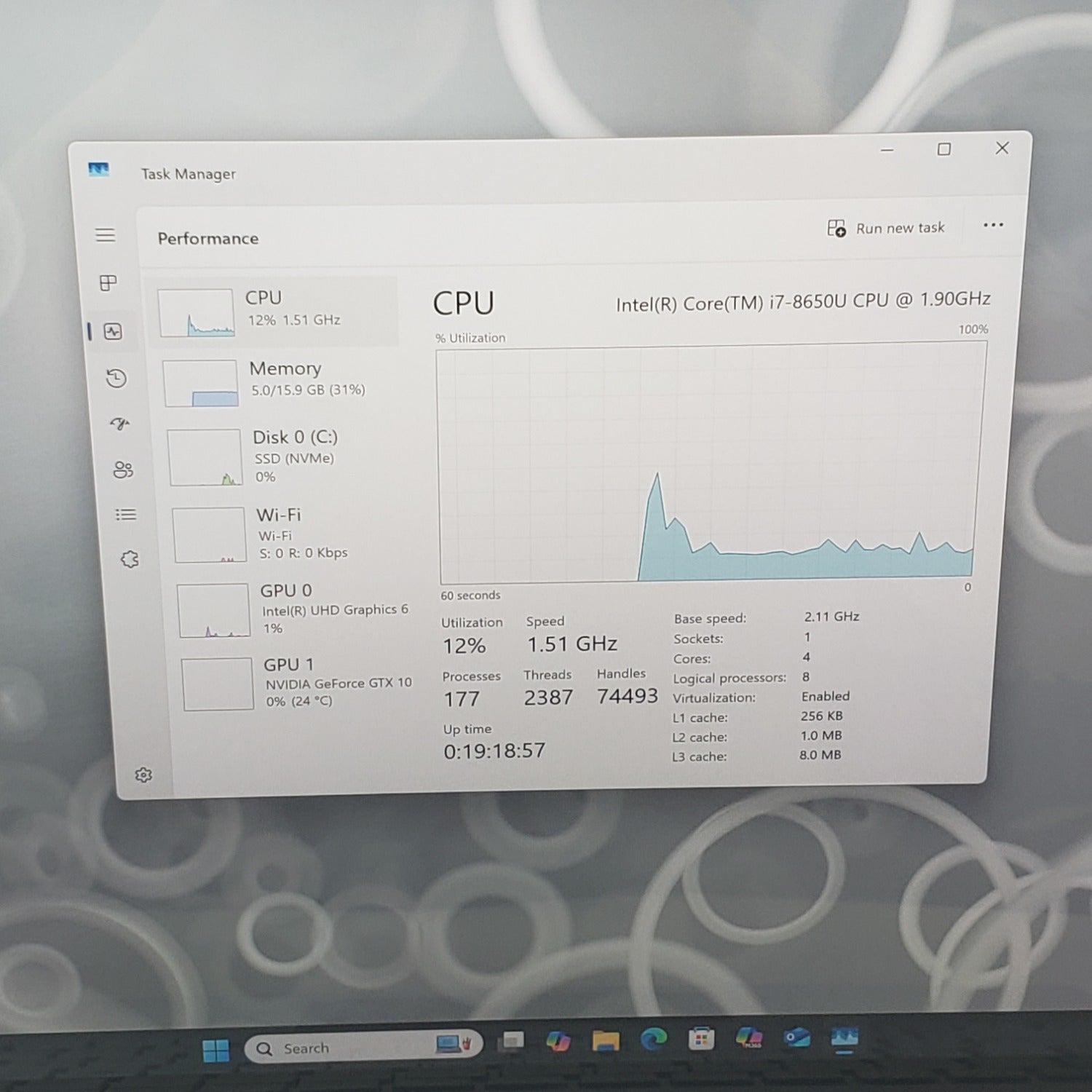Viewport: 1092px width, 1092px height.
Task: Open the Startup apps page icon
Action: click(120, 424)
